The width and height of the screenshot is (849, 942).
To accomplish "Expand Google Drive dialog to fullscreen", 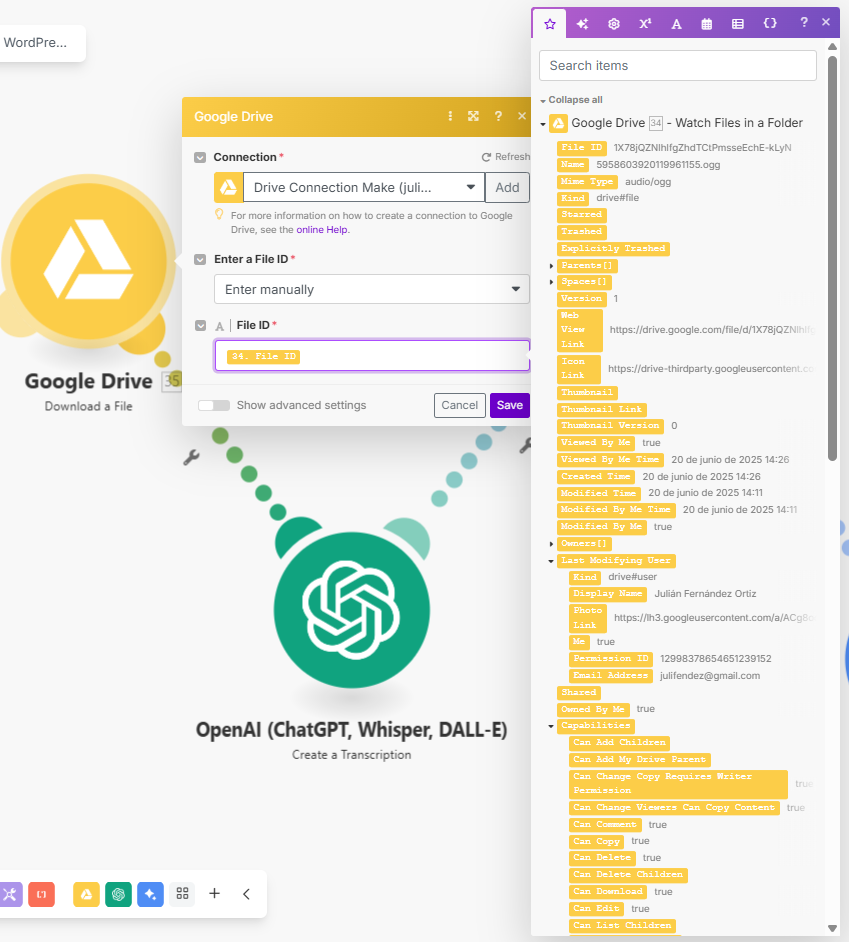I will [x=473, y=116].
